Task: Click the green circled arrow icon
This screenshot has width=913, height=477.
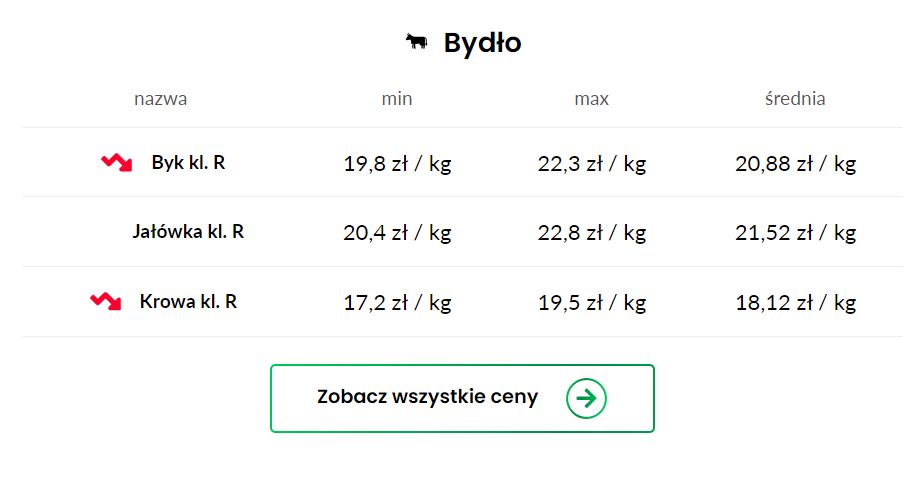Action: pos(586,398)
